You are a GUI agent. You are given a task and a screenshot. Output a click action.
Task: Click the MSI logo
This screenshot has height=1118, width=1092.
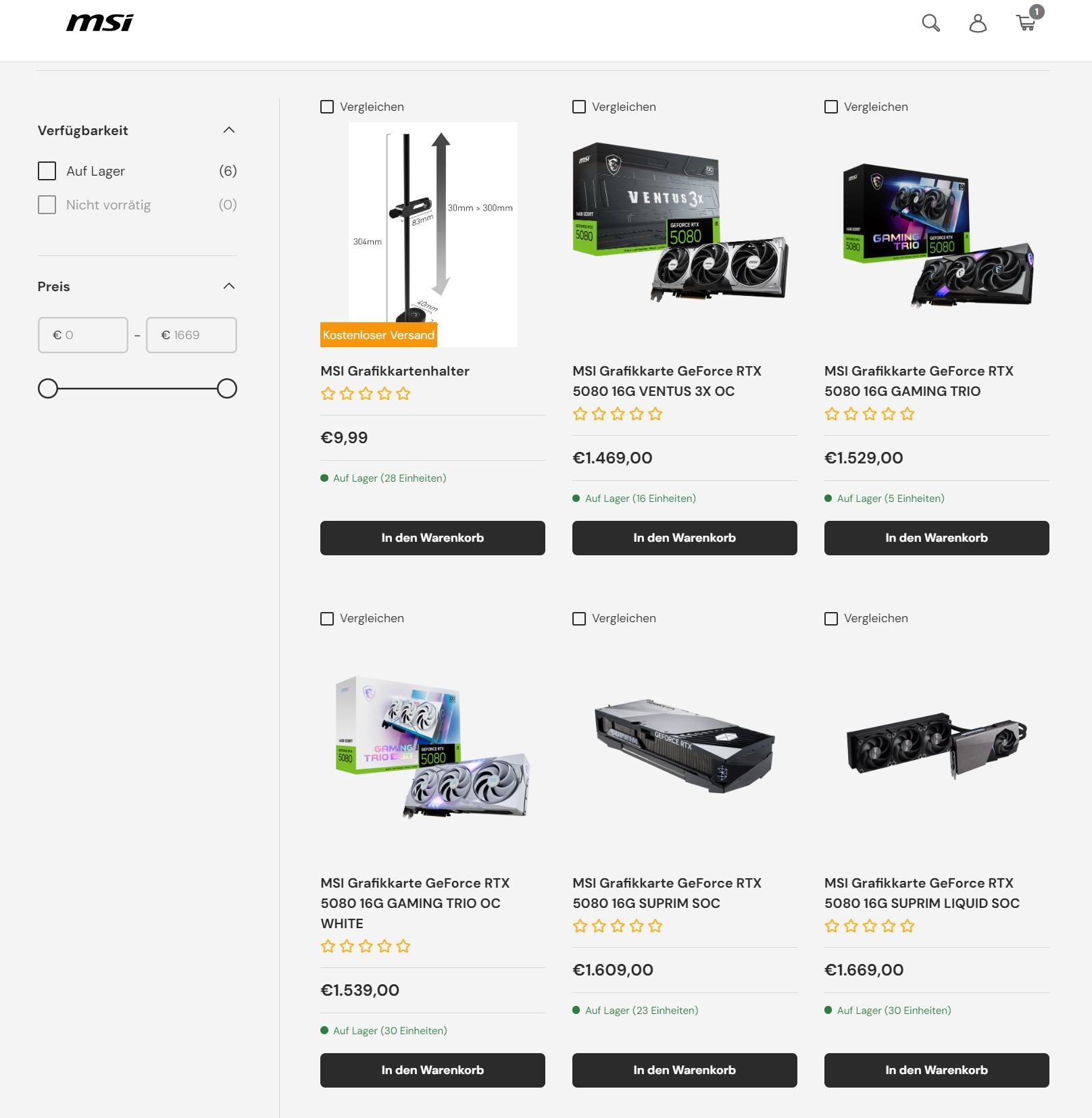tap(100, 22)
